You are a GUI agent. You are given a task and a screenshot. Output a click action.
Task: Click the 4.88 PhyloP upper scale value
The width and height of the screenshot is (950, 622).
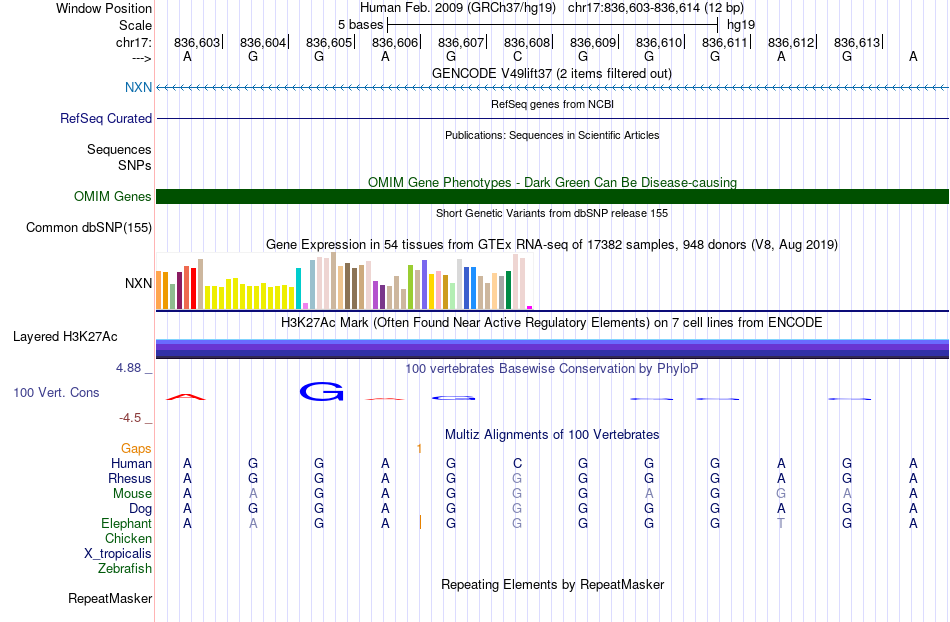tap(128, 368)
